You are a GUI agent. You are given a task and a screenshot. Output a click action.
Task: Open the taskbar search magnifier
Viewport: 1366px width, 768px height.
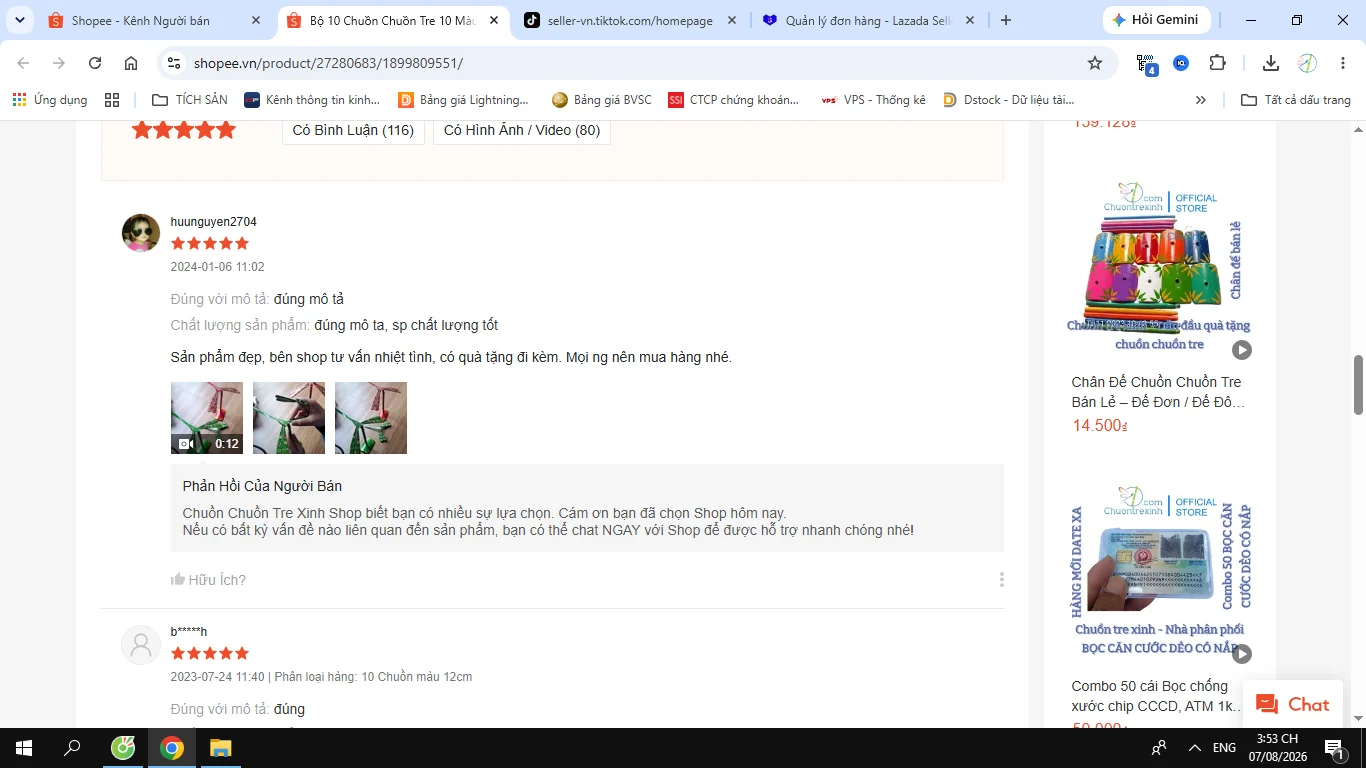pyautogui.click(x=73, y=748)
